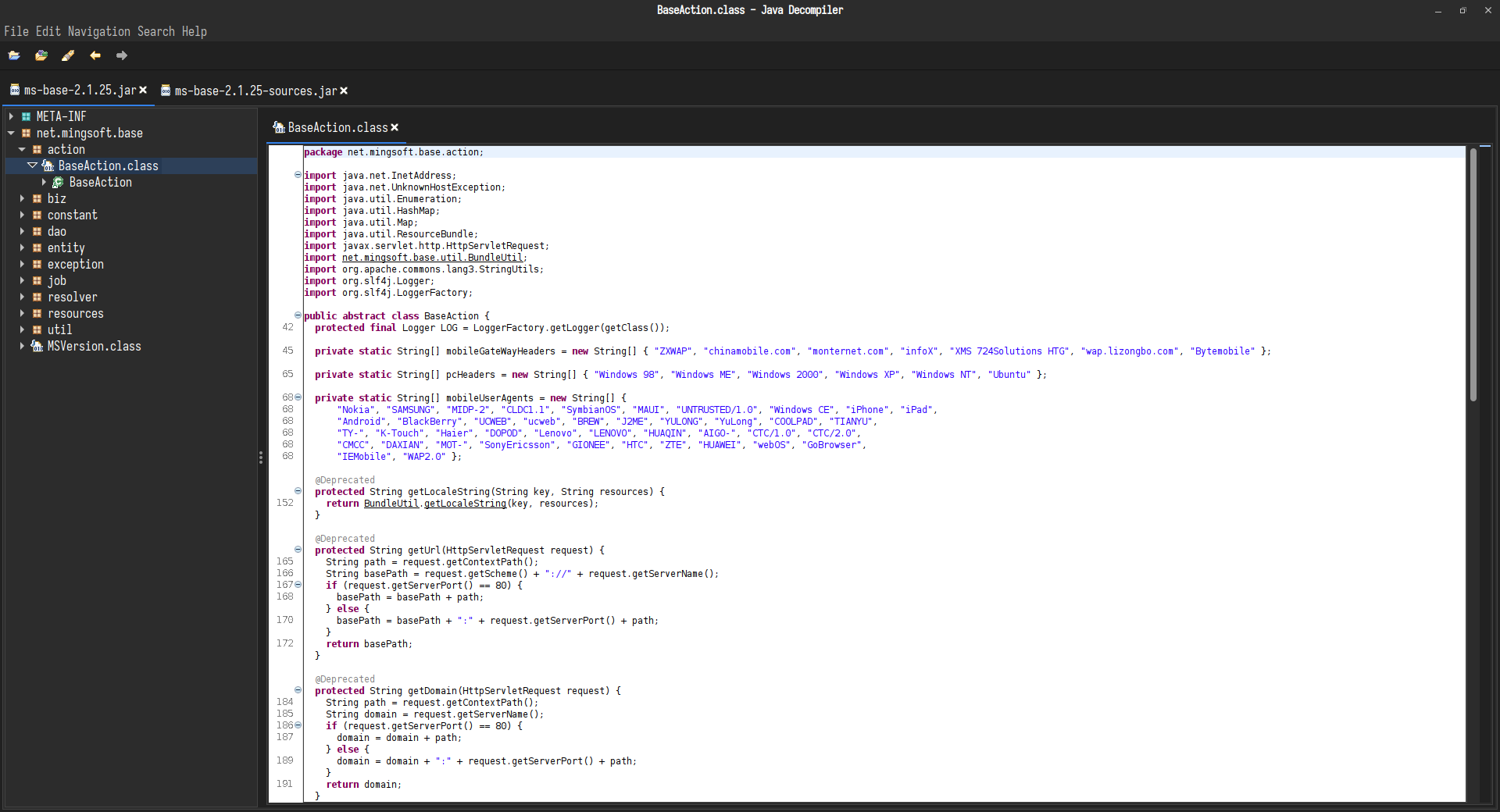Switch to the ms-base-2.1.25-sources.jar tab

tap(255, 91)
